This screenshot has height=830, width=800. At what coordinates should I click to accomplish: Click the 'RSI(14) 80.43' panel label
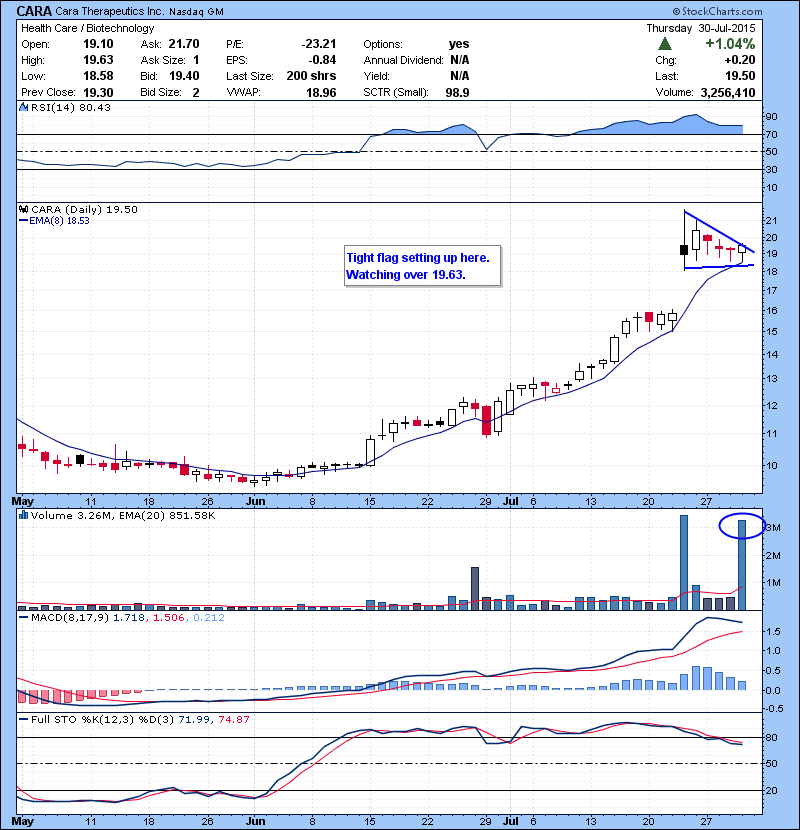click(71, 107)
